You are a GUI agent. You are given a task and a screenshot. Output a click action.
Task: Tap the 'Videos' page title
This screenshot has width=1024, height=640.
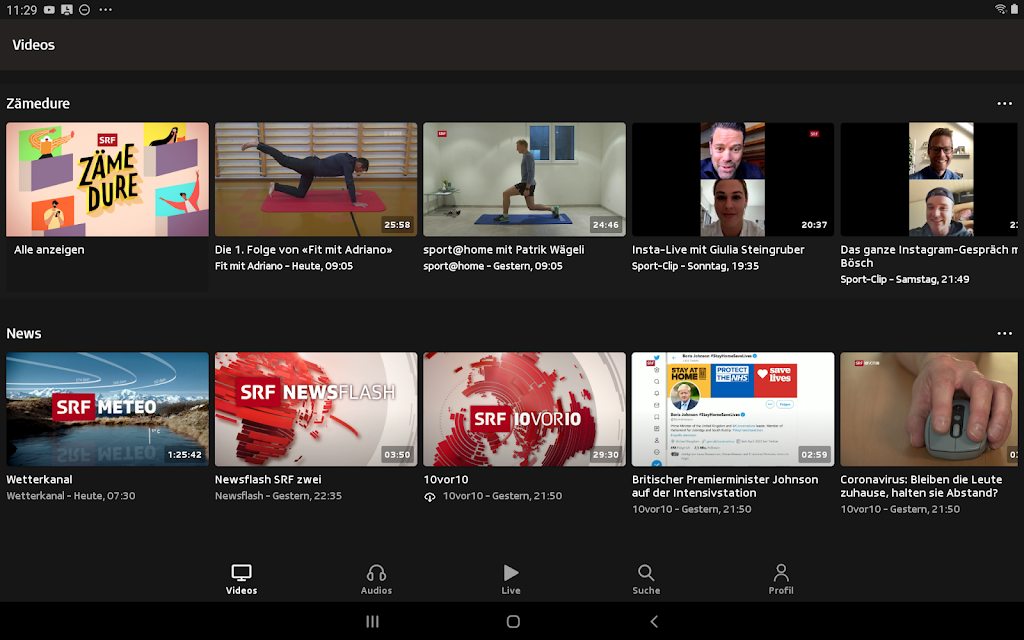tap(33, 44)
